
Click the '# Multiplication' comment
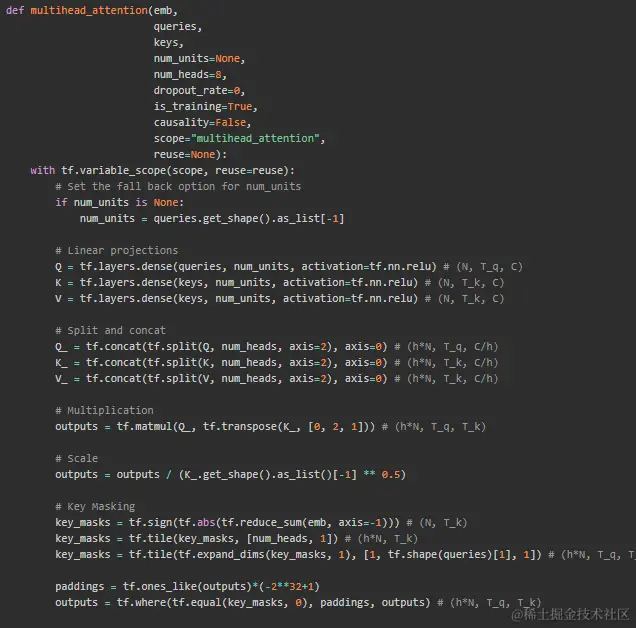(x=104, y=411)
